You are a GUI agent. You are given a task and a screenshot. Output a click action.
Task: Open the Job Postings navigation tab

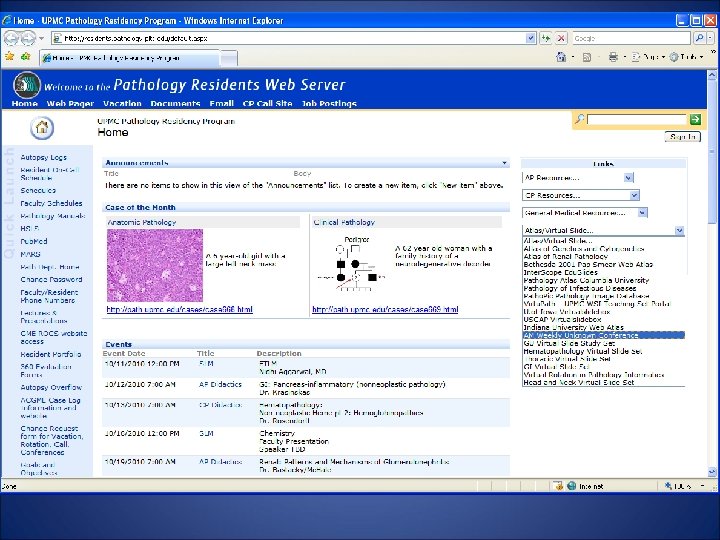(329, 103)
